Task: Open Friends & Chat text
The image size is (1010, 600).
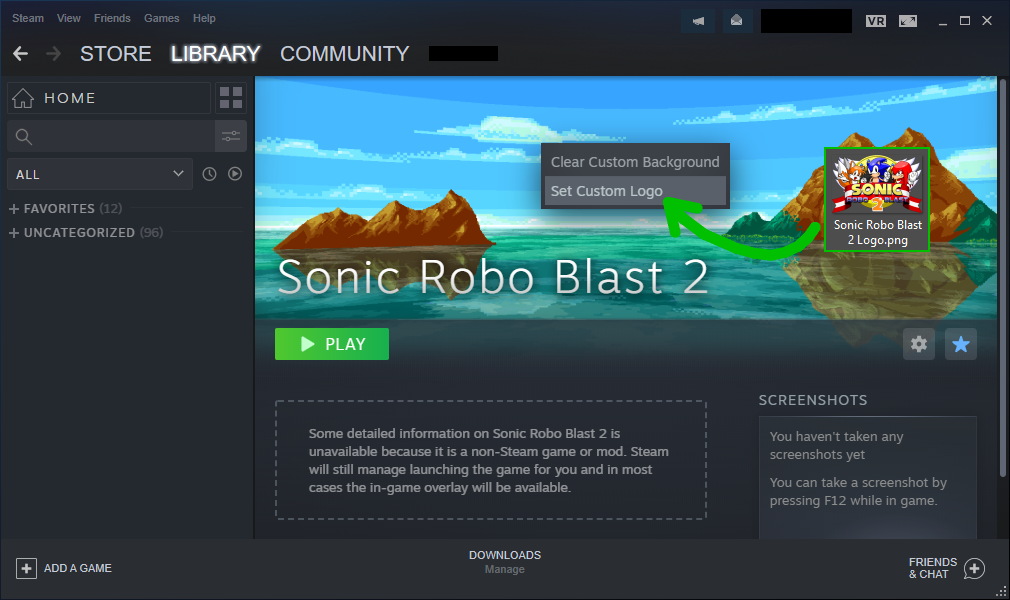Action: (x=933, y=568)
